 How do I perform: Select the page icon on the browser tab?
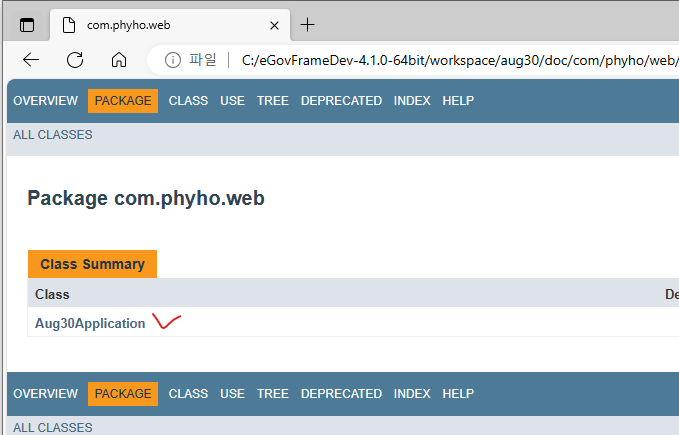click(x=69, y=25)
